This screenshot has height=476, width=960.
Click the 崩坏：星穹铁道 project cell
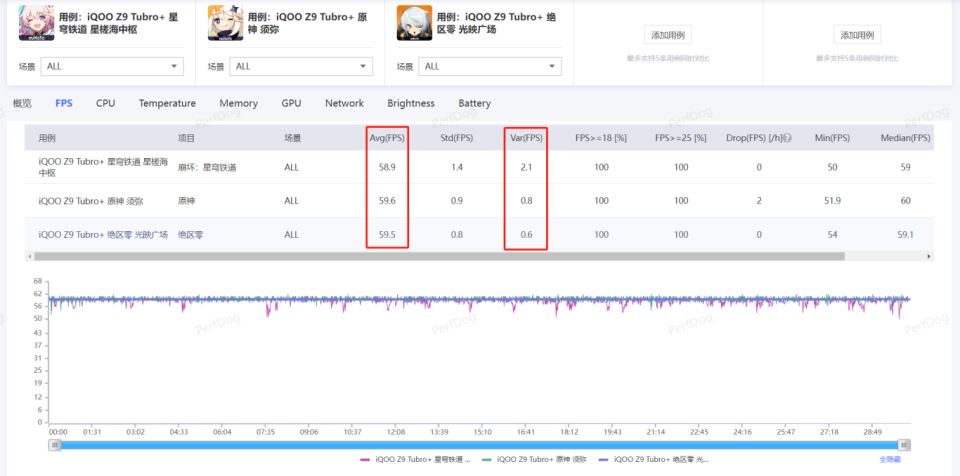coord(206,167)
